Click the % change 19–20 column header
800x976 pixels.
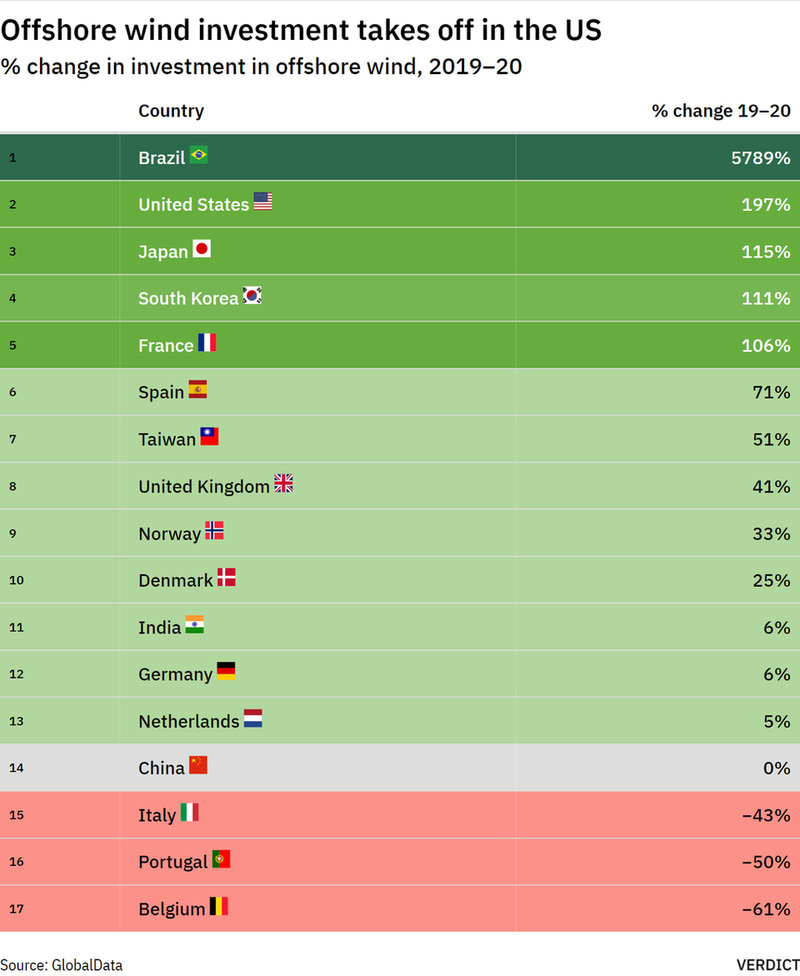721,111
